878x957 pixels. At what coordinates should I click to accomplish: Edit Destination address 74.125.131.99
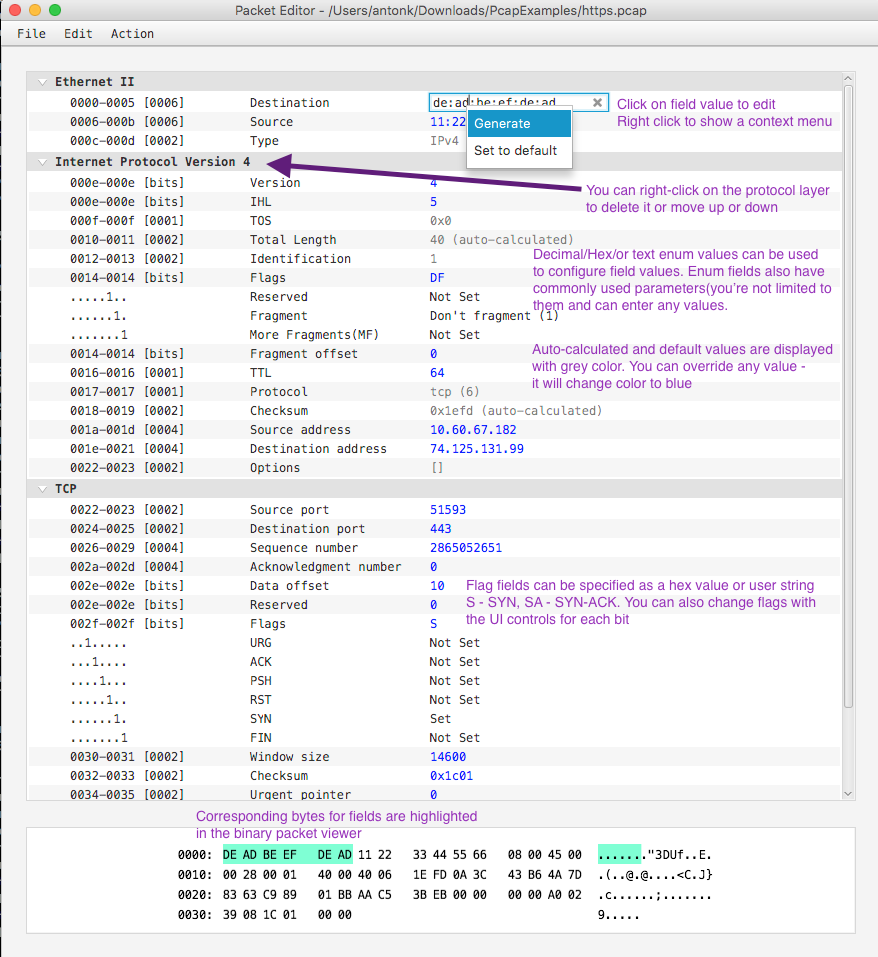[477, 449]
